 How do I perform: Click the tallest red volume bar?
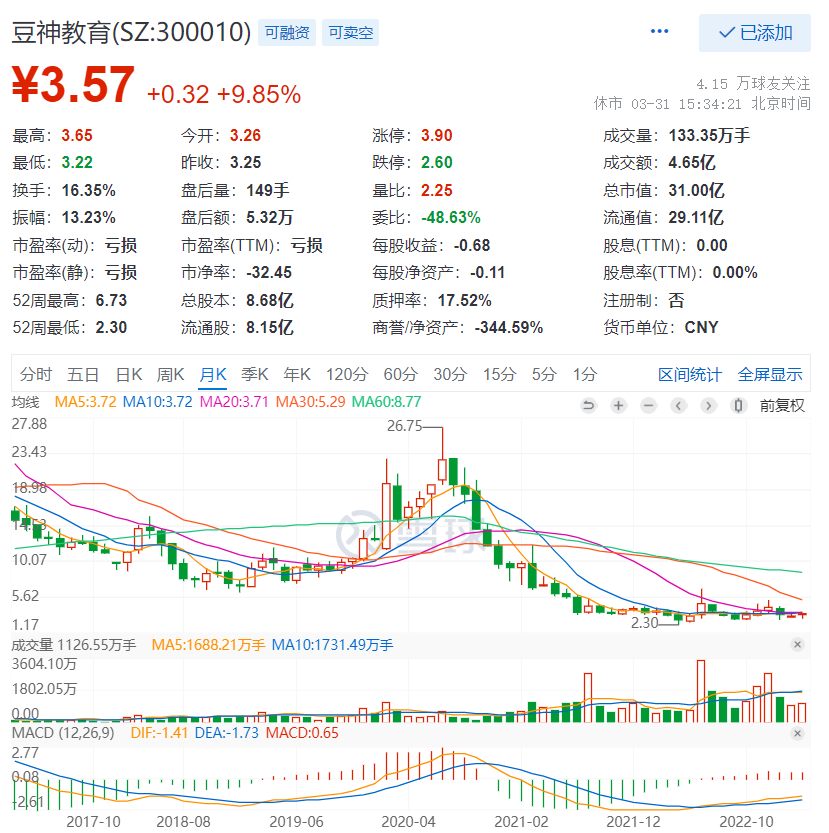(x=701, y=691)
